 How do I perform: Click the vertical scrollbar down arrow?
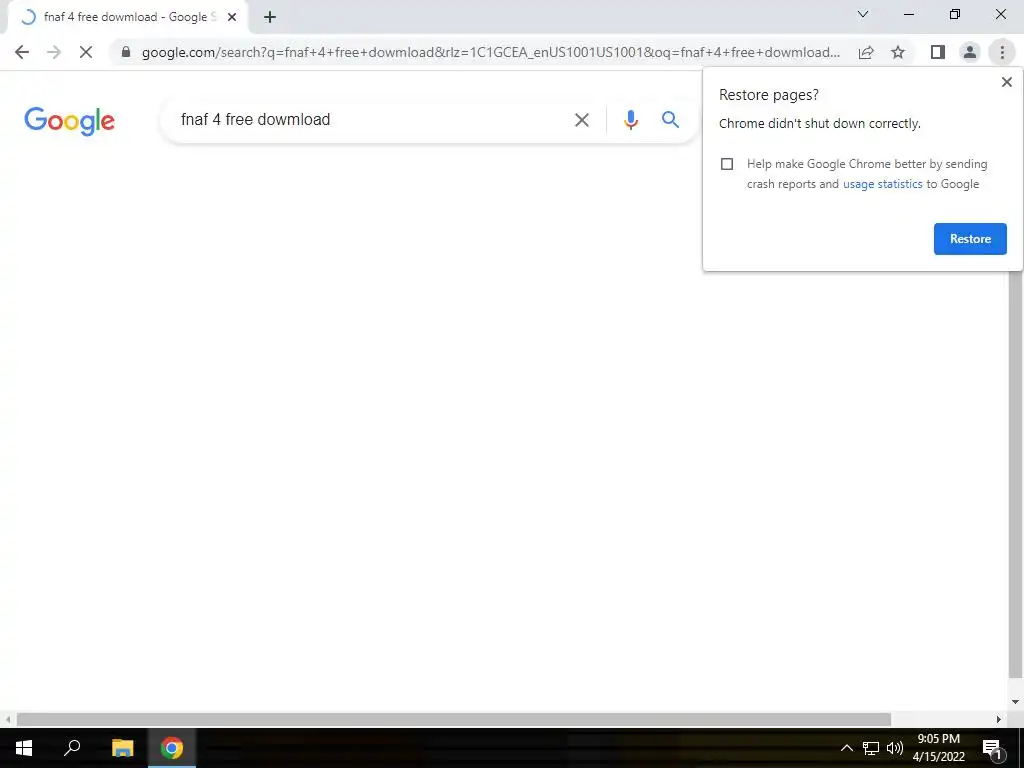pos(1015,702)
